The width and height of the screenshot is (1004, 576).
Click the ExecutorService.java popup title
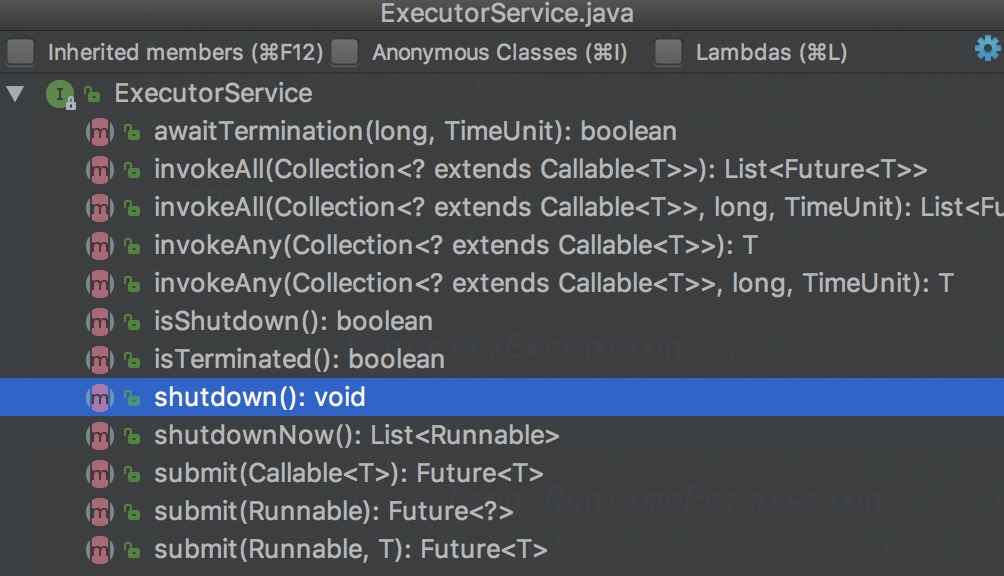click(x=506, y=15)
